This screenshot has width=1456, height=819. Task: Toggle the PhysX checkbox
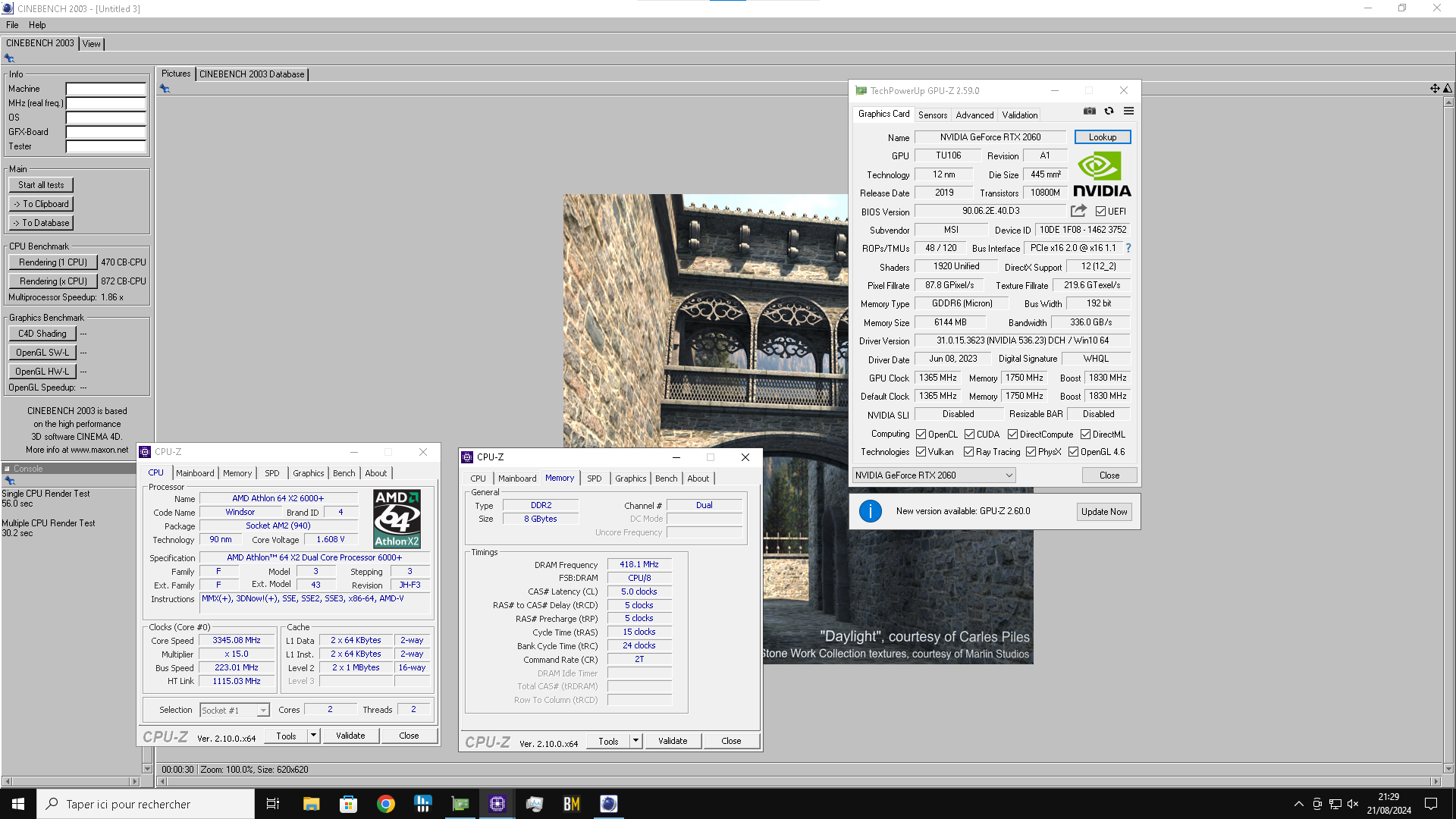click(x=1031, y=452)
